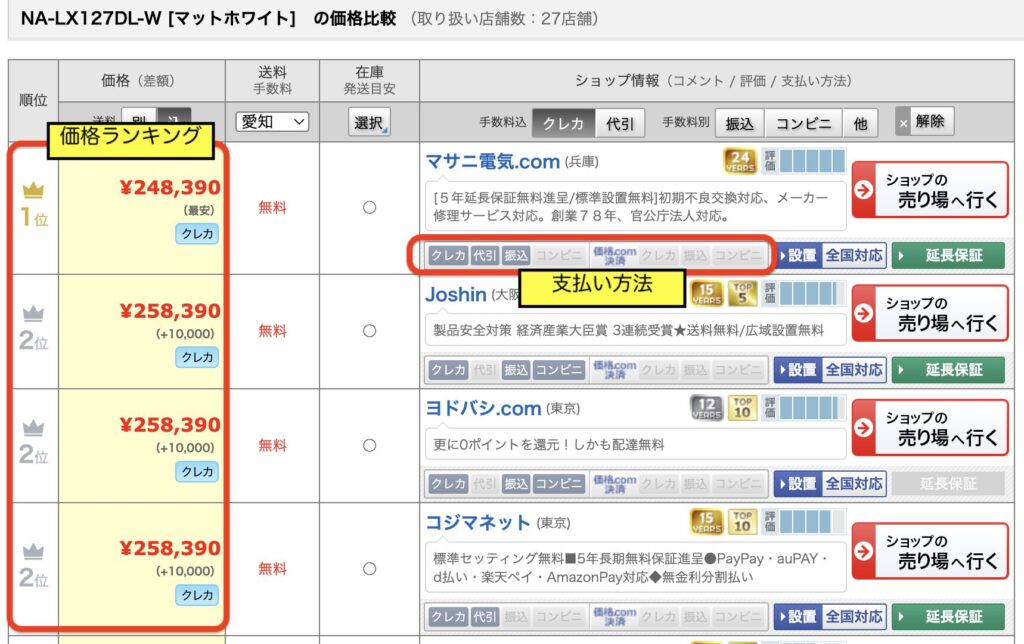Click the TOP 10 badge for ヨドバシ.com
Image resolution: width=1024 pixels, height=644 pixels.
742,408
